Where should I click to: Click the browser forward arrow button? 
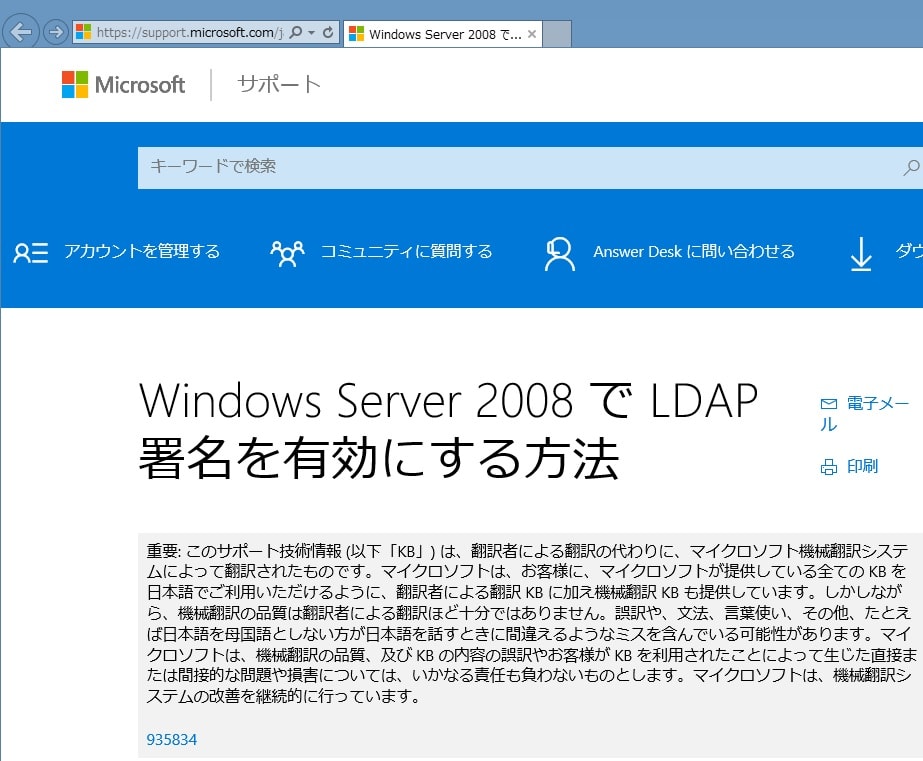(x=56, y=32)
